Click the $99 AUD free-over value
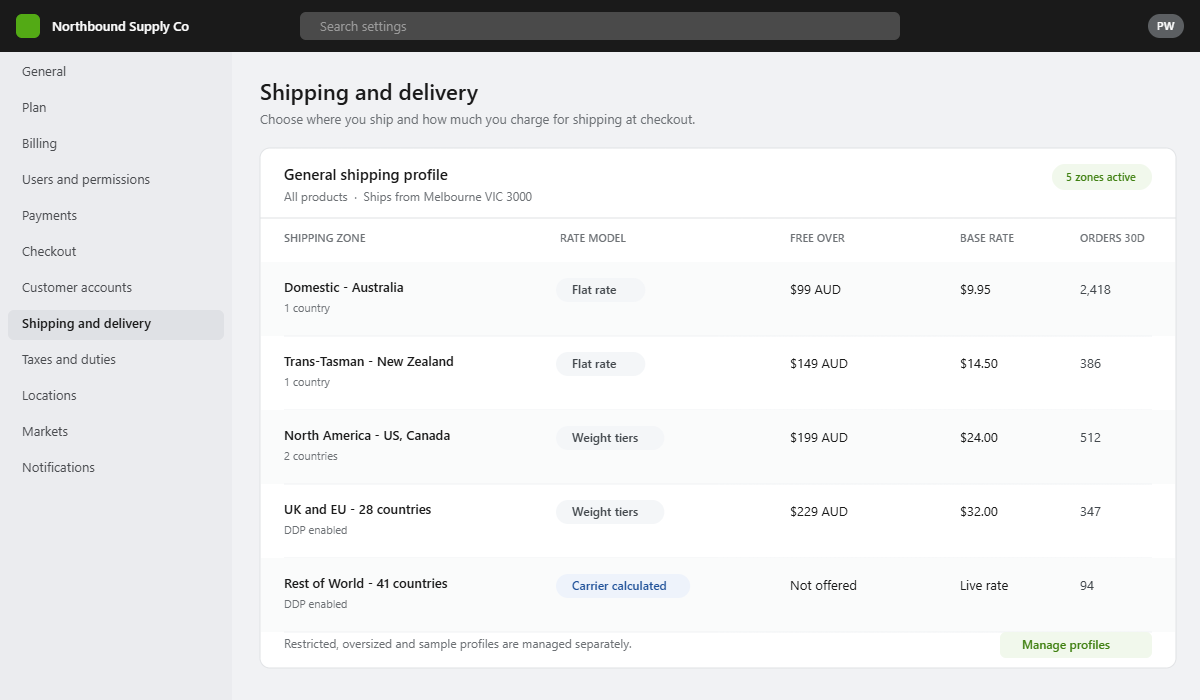1200x700 pixels. click(x=815, y=290)
